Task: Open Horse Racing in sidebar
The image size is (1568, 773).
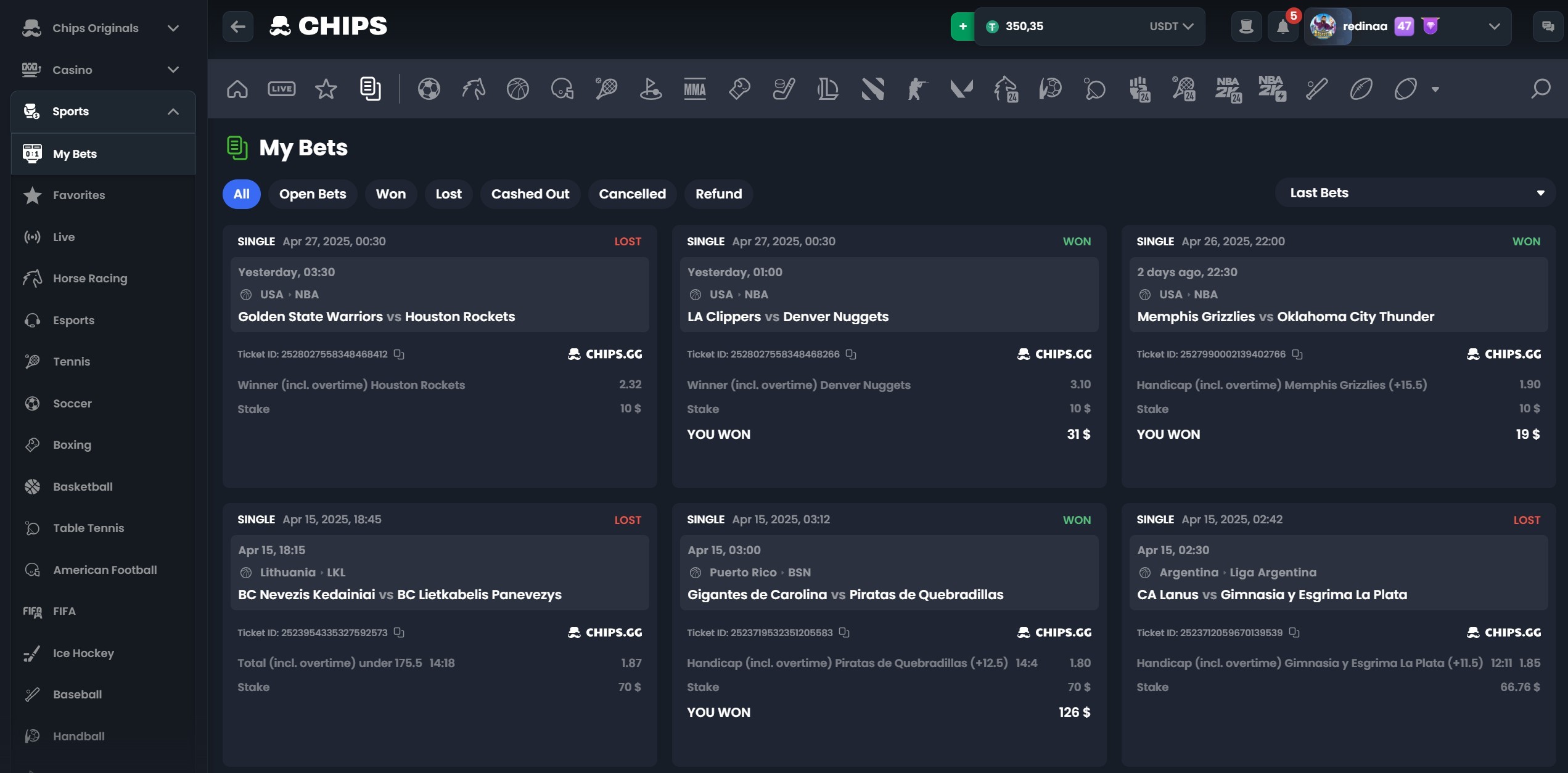Action: tap(103, 279)
